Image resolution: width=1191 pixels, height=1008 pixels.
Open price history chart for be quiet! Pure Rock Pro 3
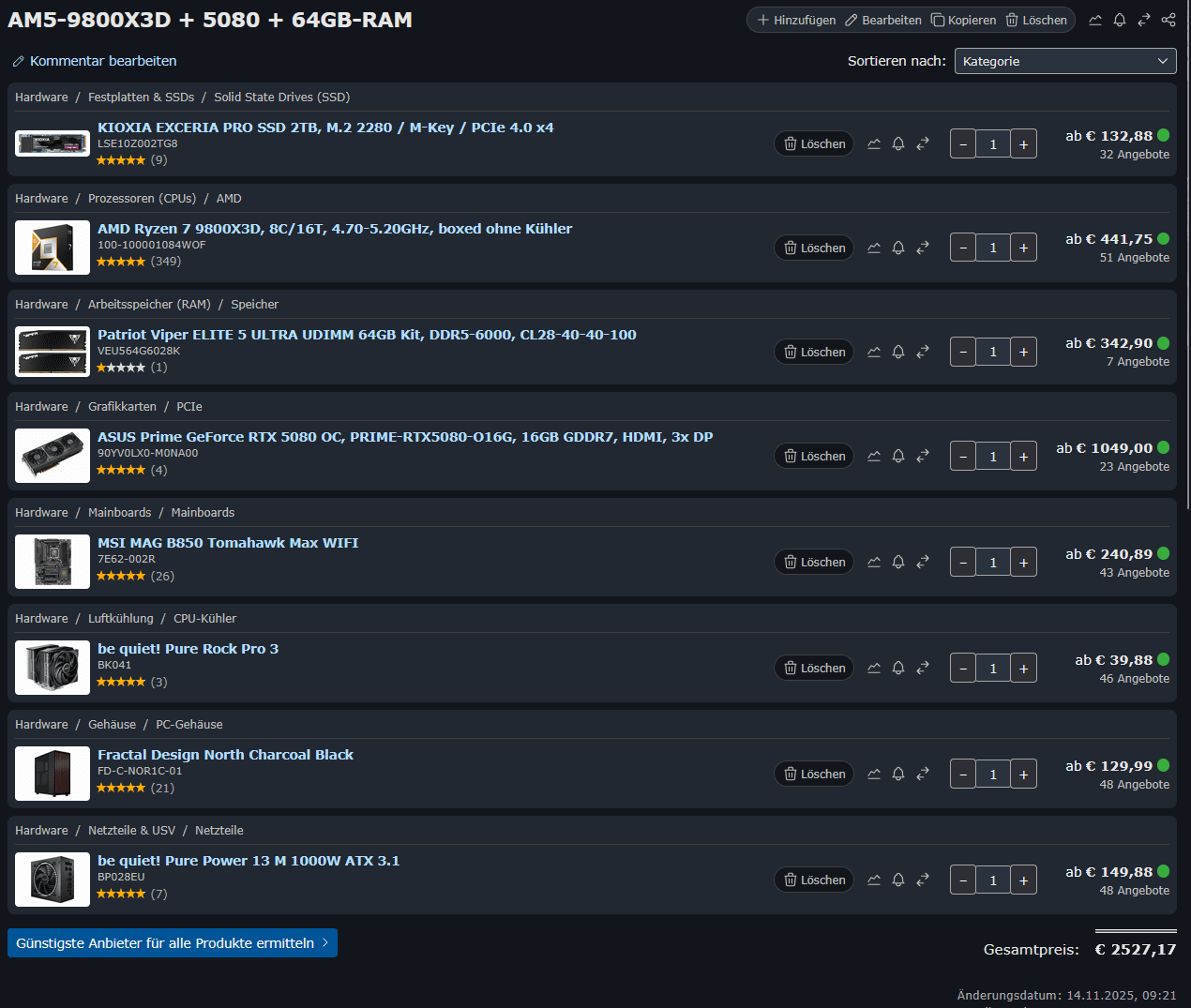point(874,668)
